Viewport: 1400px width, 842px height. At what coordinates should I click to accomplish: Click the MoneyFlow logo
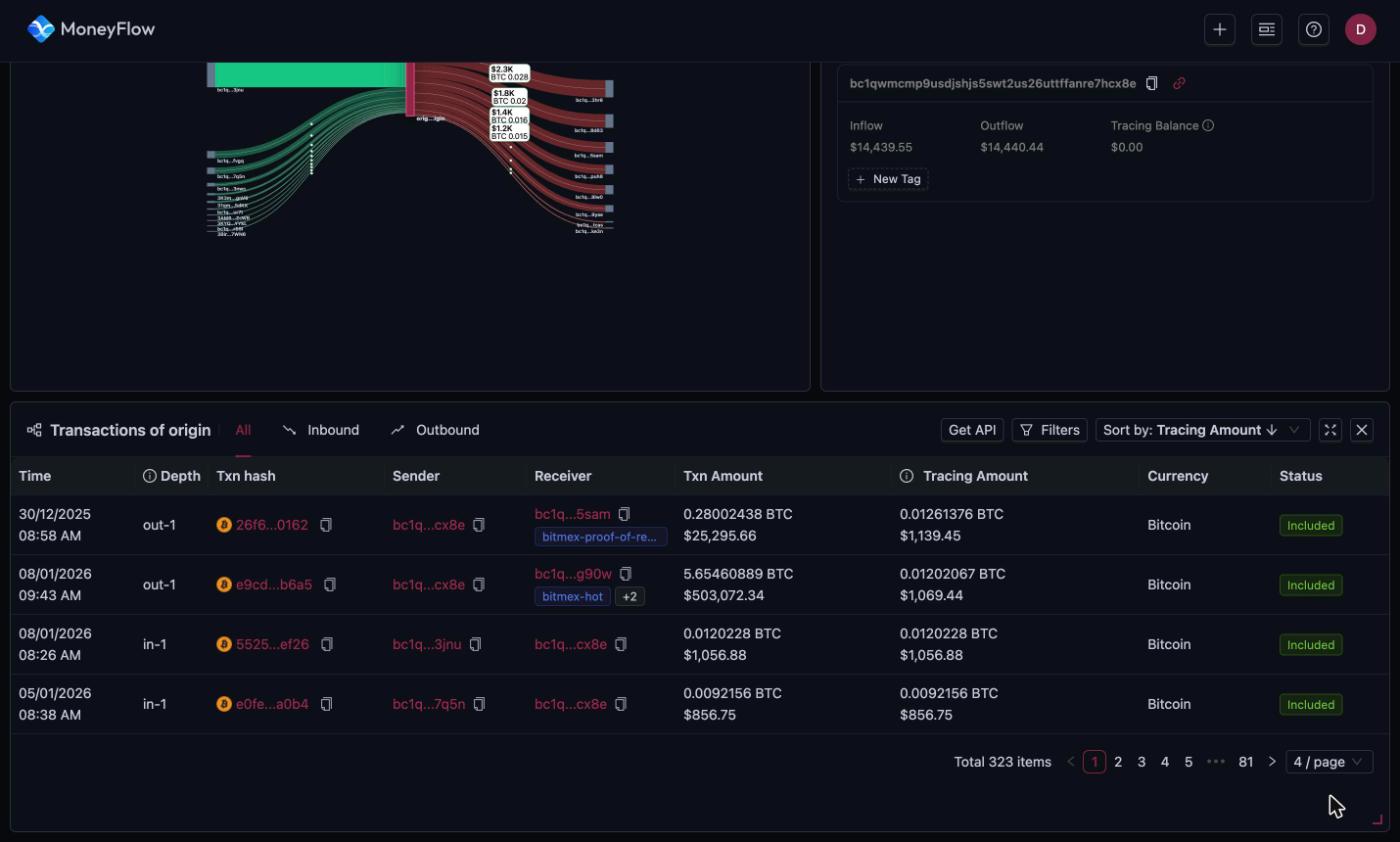coord(91,29)
